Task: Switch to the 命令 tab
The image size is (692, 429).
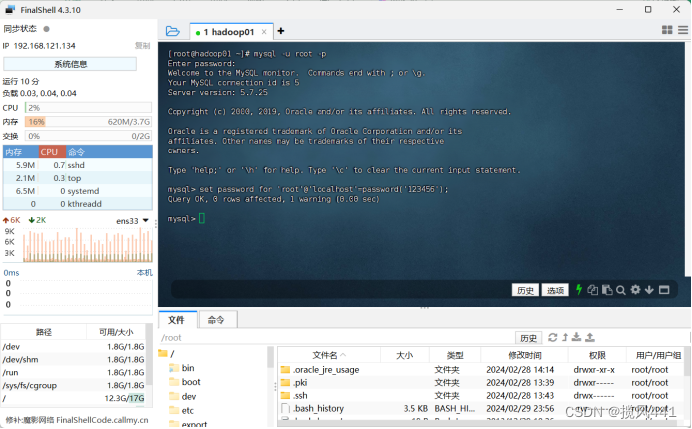Action: [x=216, y=320]
